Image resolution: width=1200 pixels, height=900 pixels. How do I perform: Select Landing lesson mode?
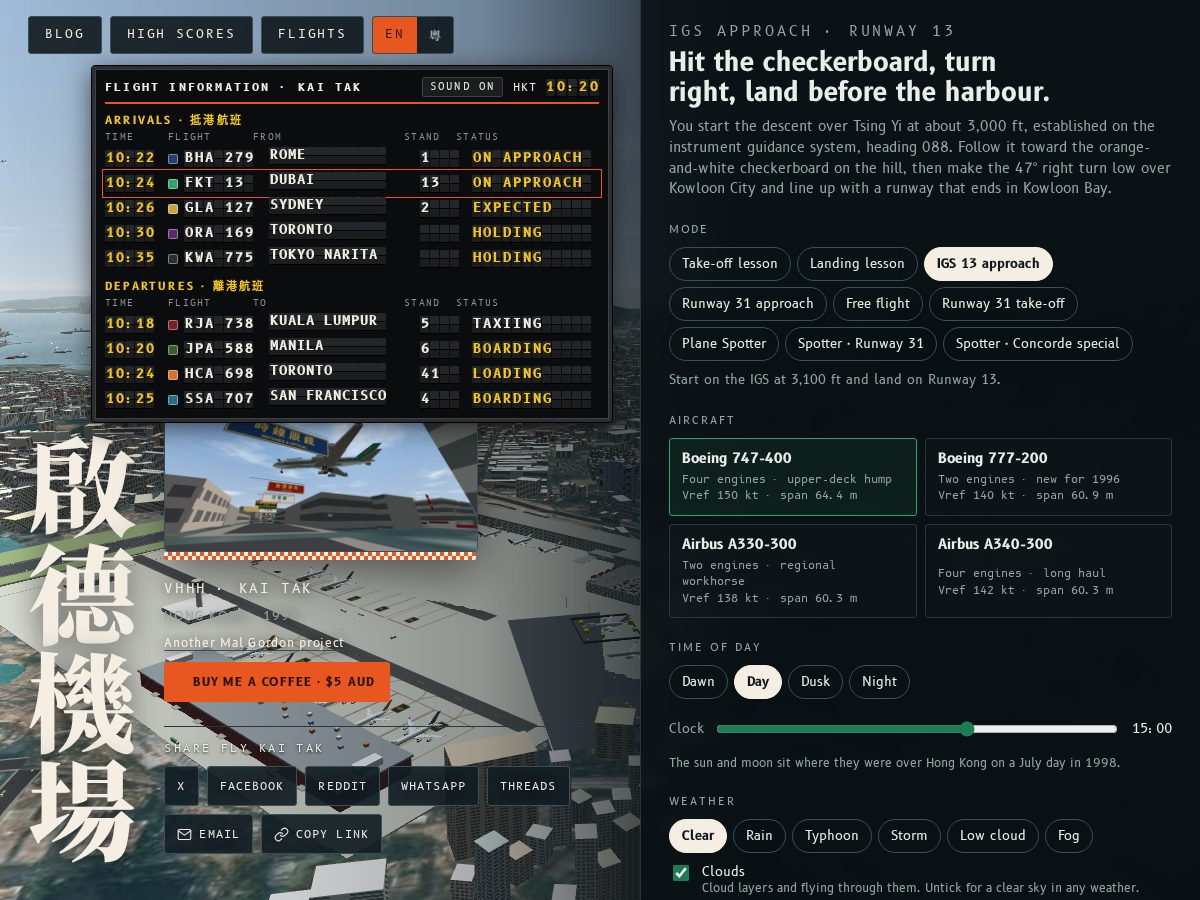tap(857, 264)
